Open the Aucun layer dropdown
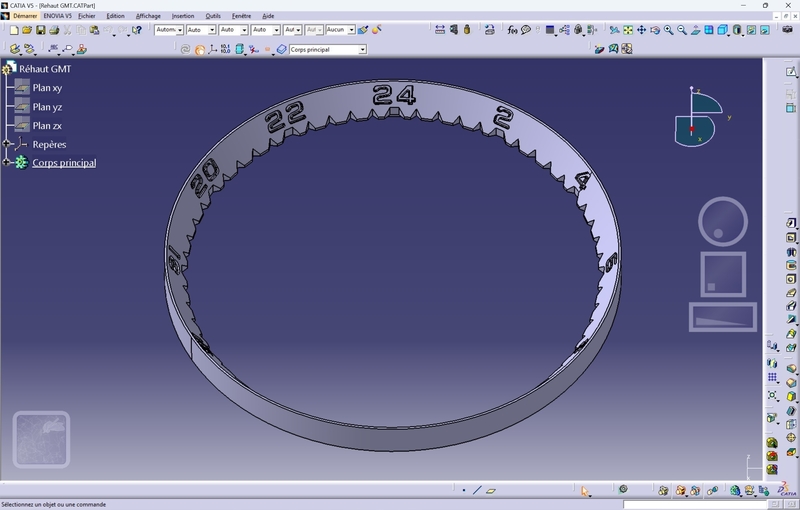800x510 pixels. [x=349, y=30]
